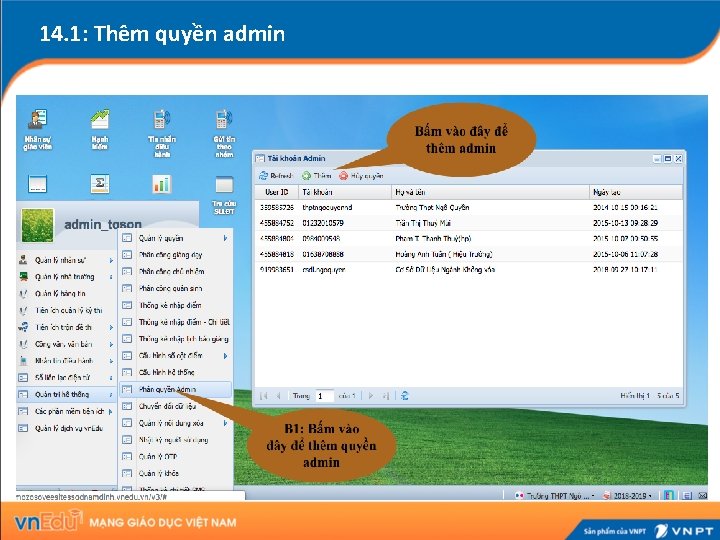
Task: Click the taskbar mail envelope icon
Action: [x=703, y=495]
